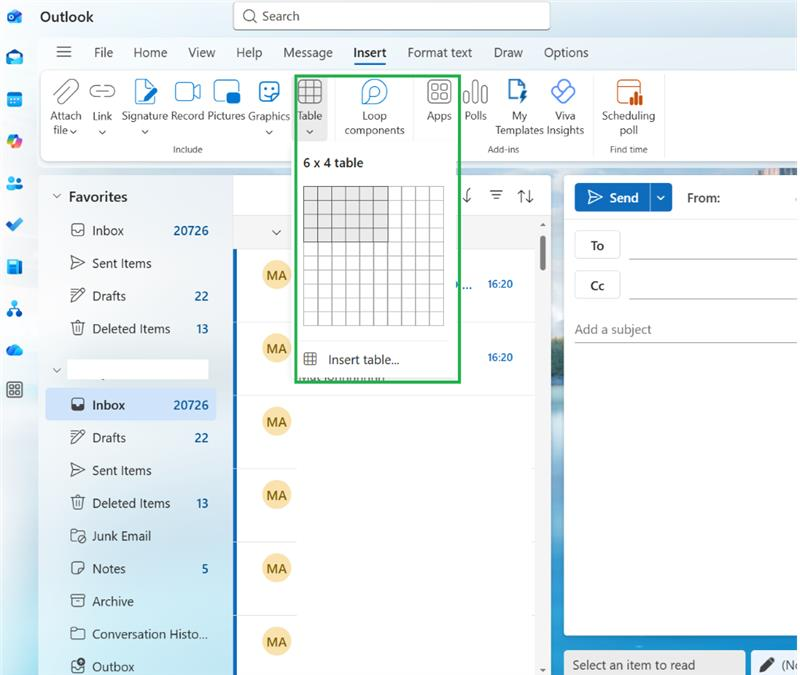Screen dimensions: 800x675
Task: Switch to the Options tab
Action: [x=566, y=53]
